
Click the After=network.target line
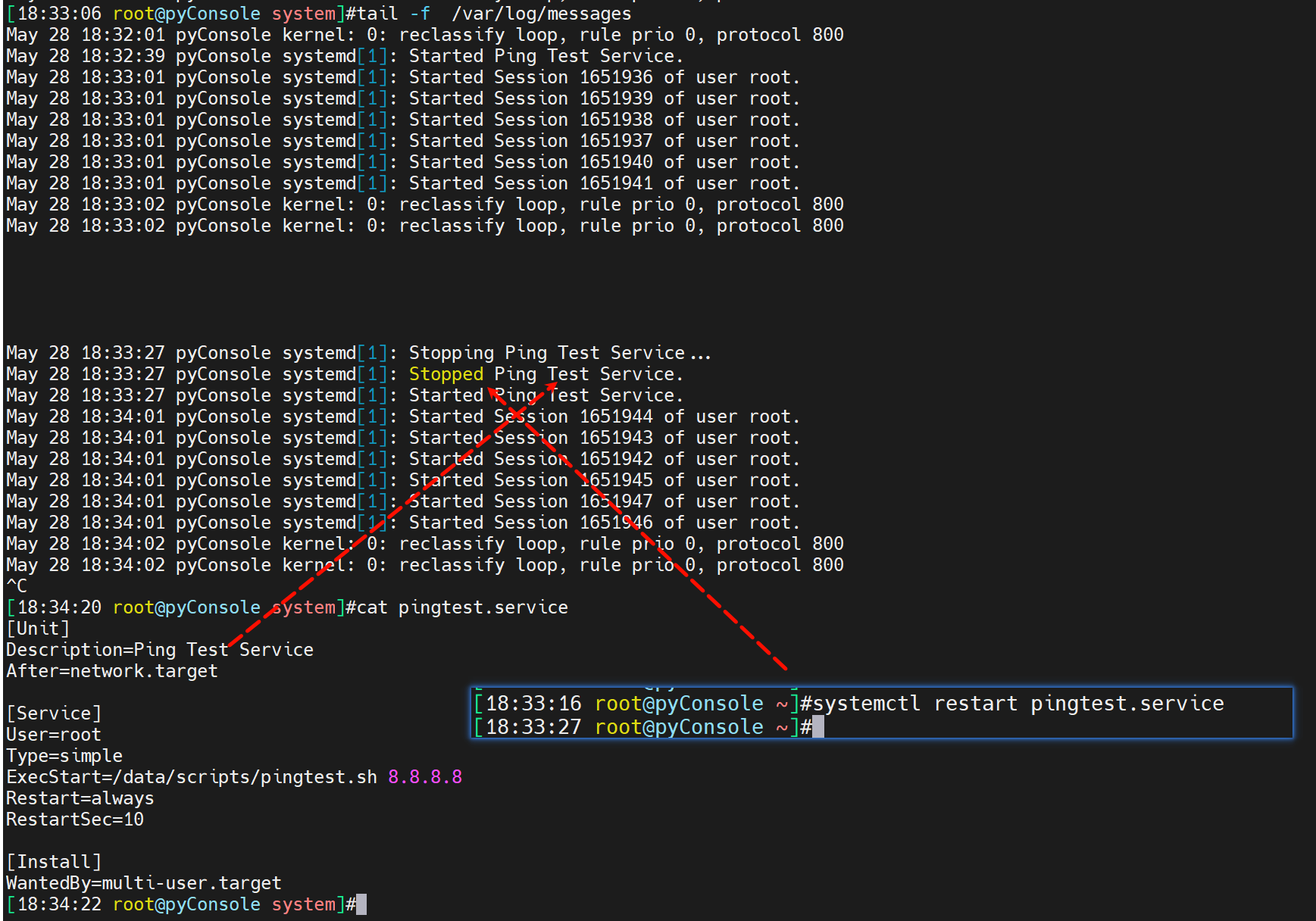(111, 671)
